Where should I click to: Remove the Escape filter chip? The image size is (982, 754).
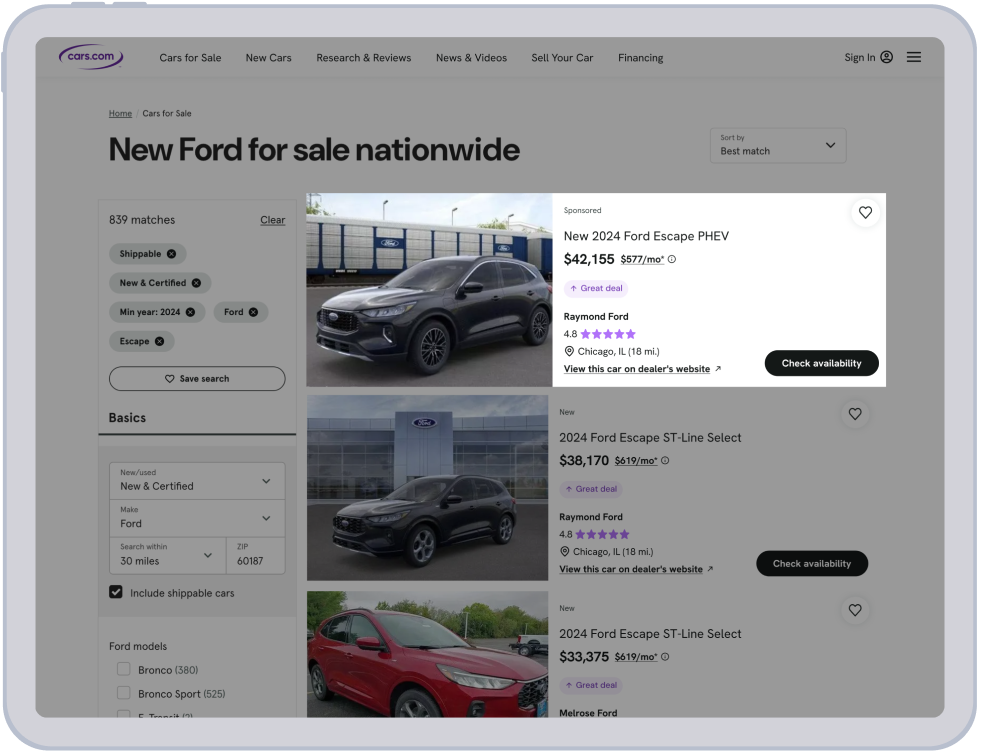[160, 343]
